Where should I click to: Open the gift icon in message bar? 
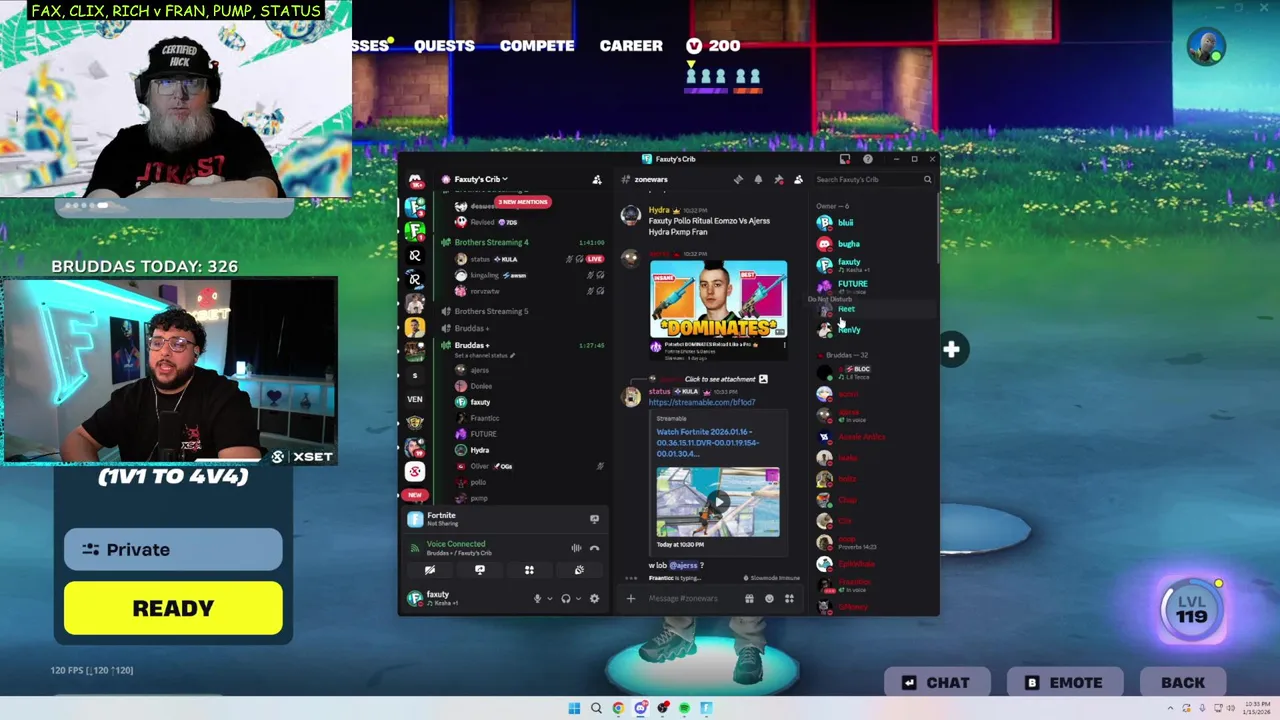pos(749,599)
